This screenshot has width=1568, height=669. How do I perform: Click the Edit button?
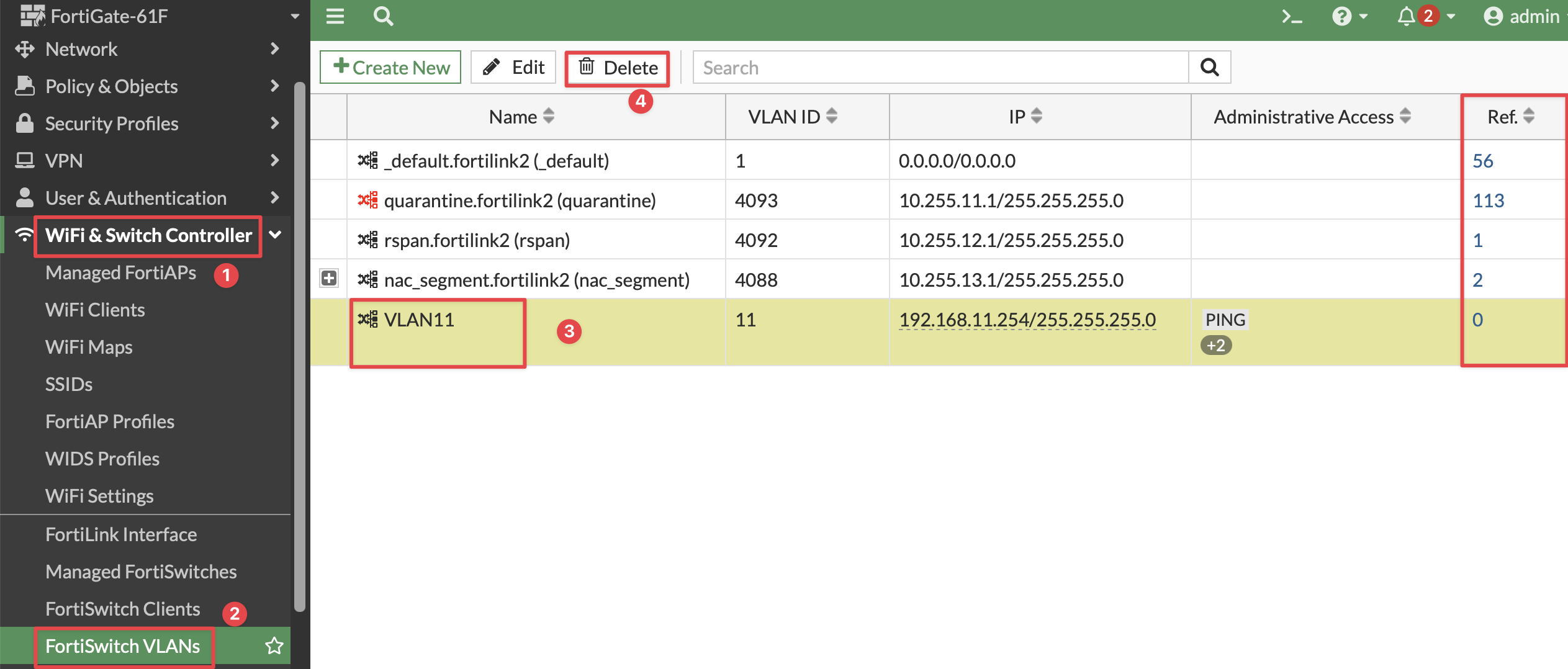tap(513, 67)
